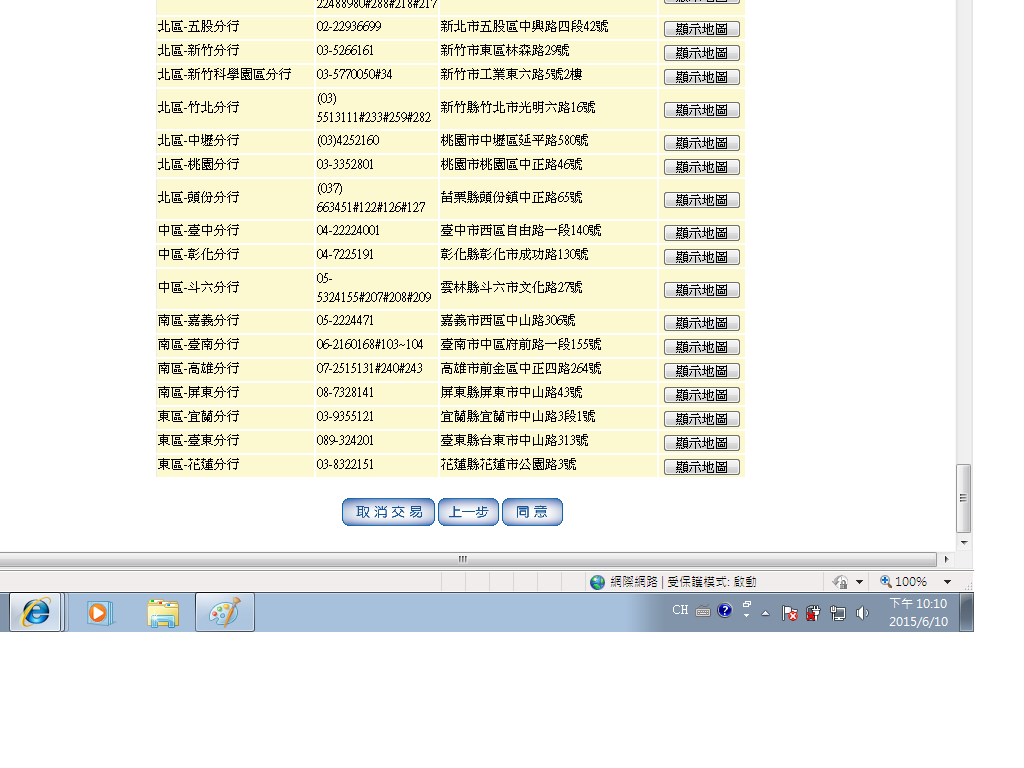
Task: Show map for 北區-新竹科學園區分行
Action: click(x=701, y=77)
